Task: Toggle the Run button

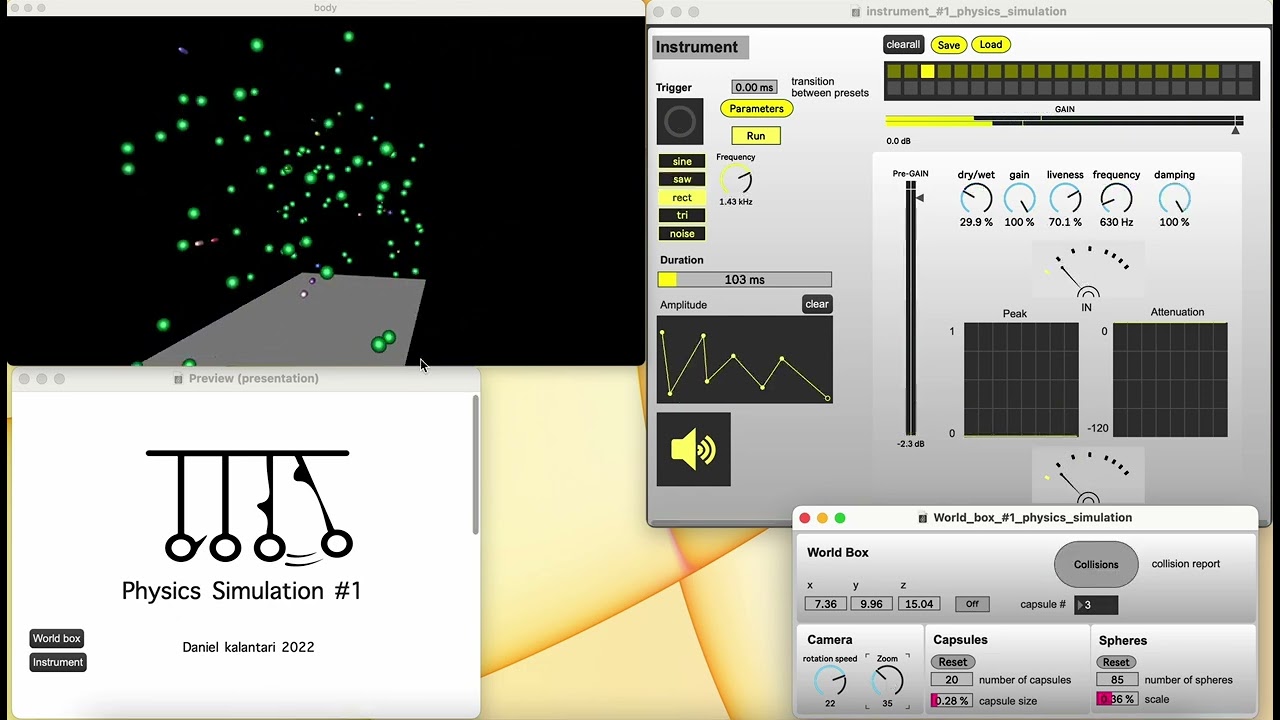Action: 756,136
